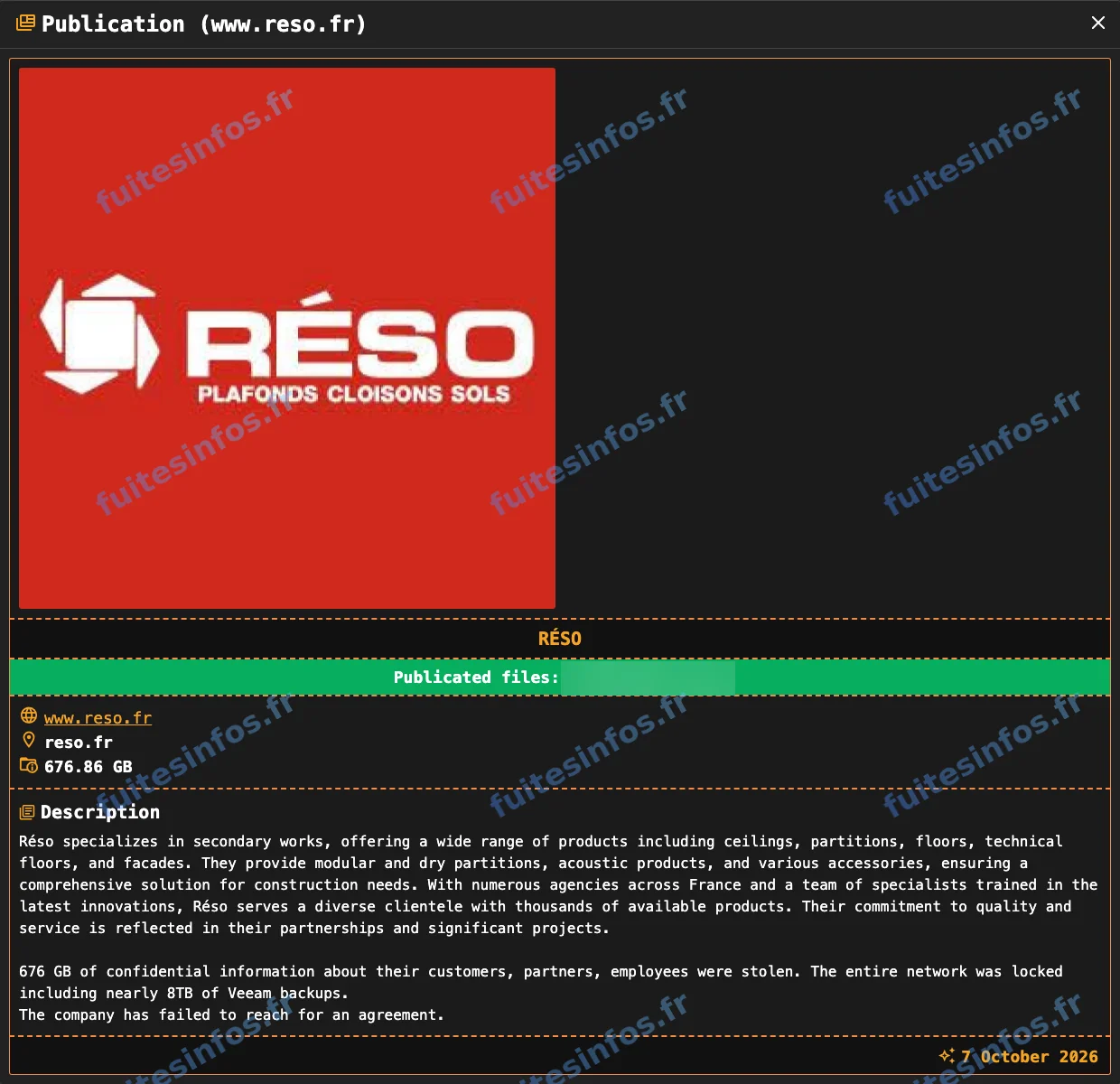Click the blurred Publicated files value
The height and width of the screenshot is (1084, 1120).
(648, 677)
